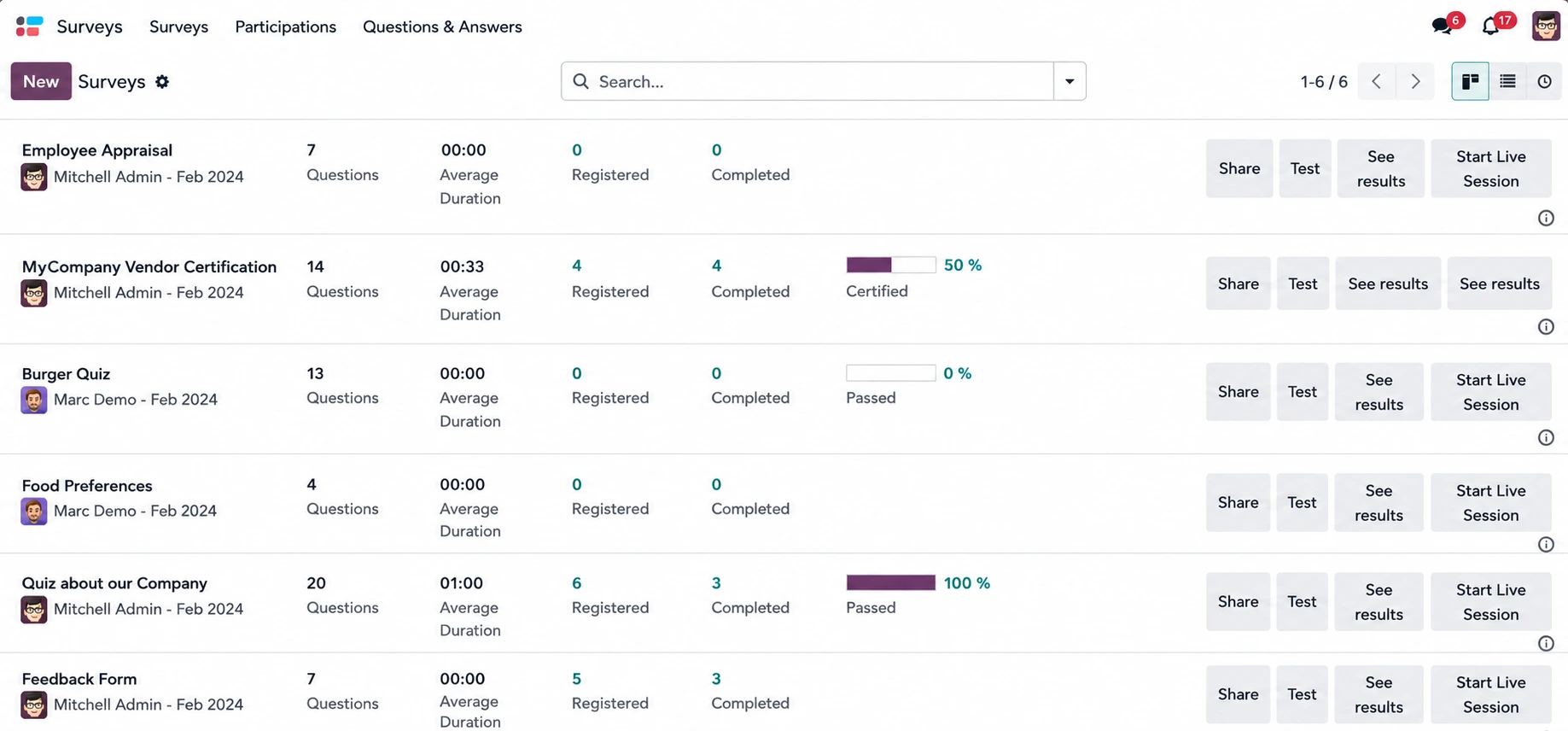Share the Burger Quiz survey
Viewport: 1568px width, 731px height.
[x=1239, y=392]
